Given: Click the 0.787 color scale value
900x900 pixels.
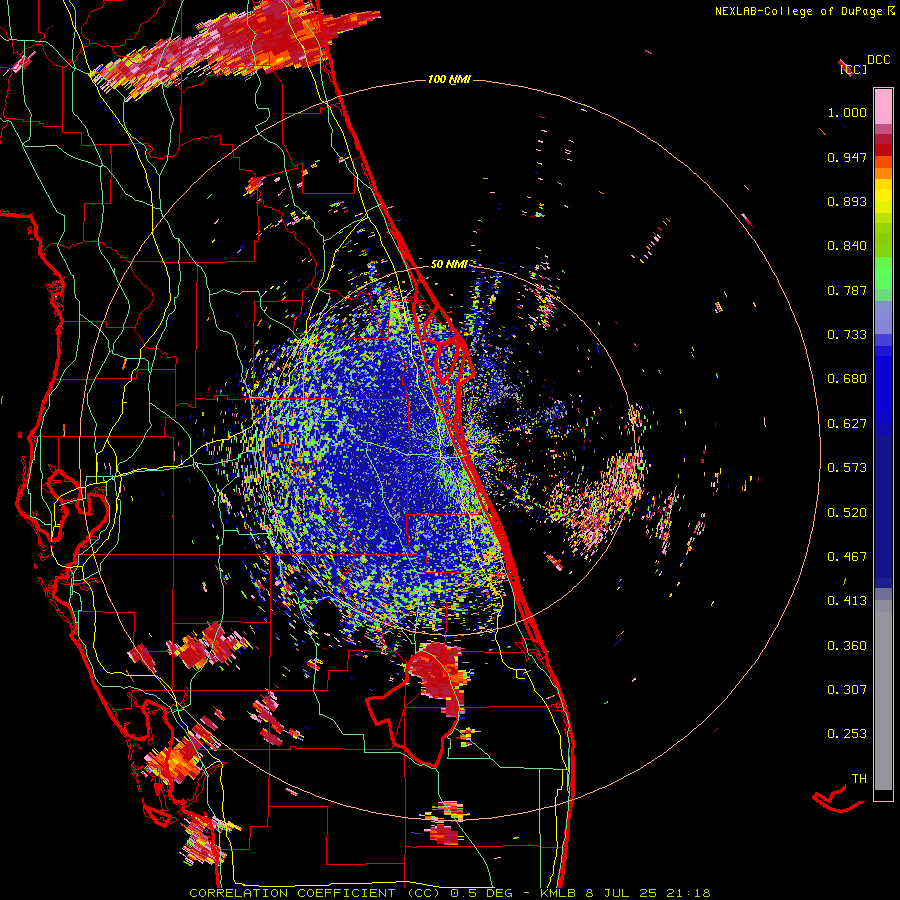Looking at the screenshot, I should 847,290.
